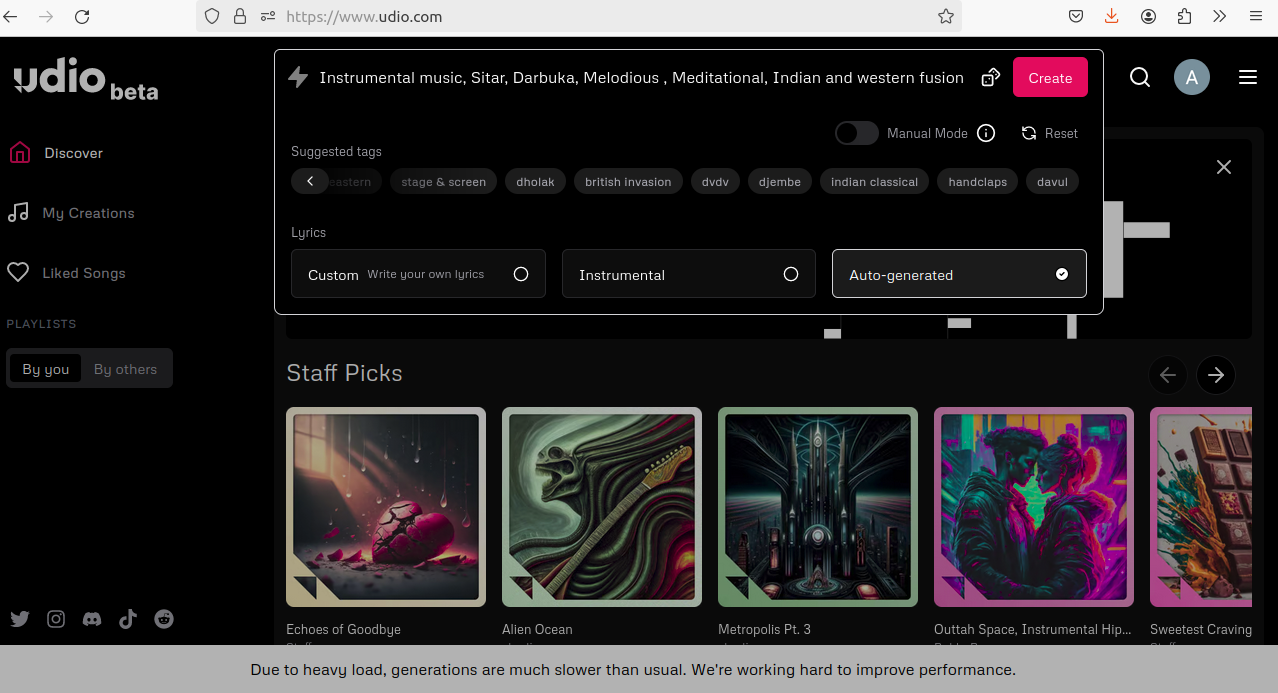Open Sweetest Craving cover thumbnail
The height and width of the screenshot is (693, 1278).
click(1201, 507)
